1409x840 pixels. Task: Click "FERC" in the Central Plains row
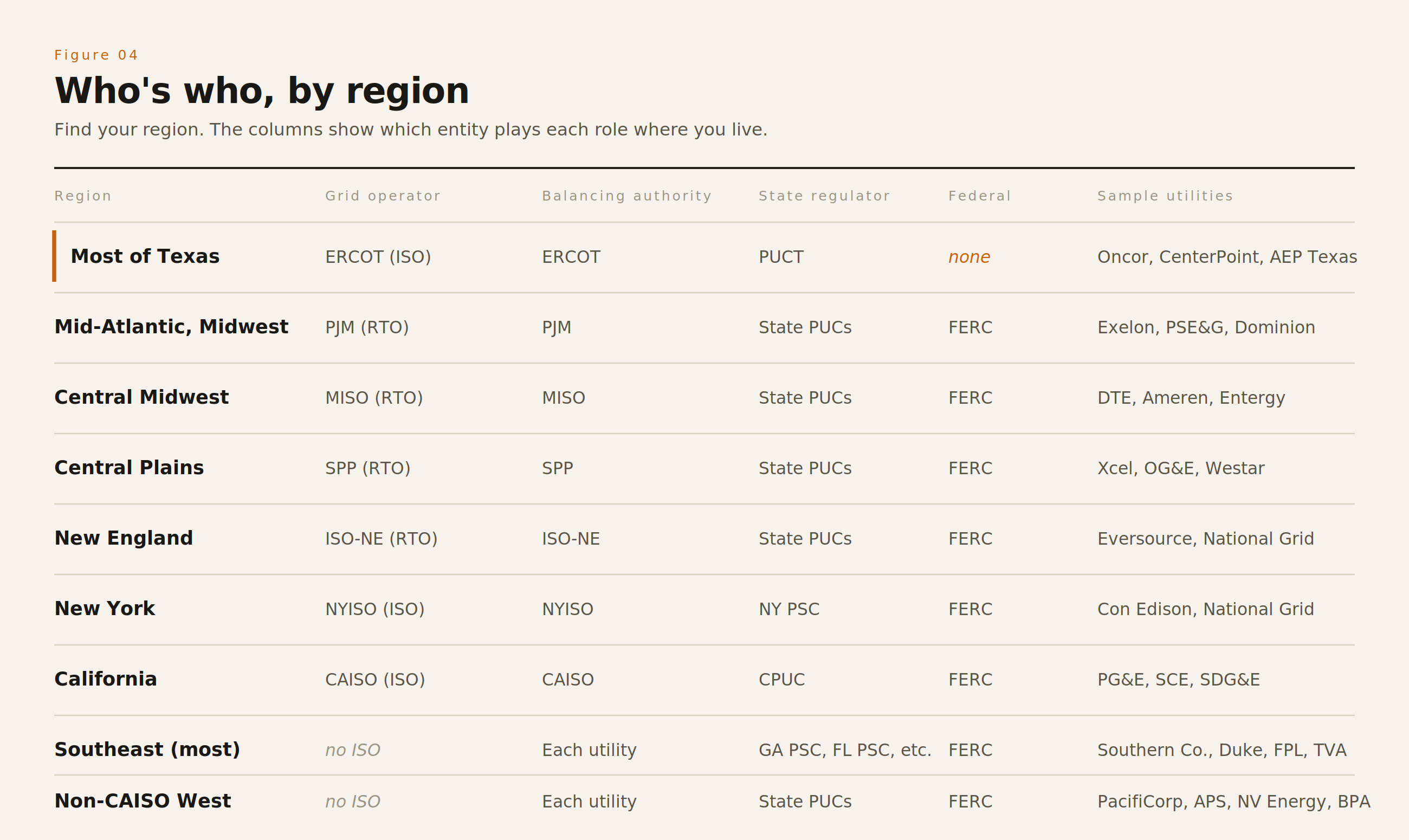pyautogui.click(x=971, y=468)
